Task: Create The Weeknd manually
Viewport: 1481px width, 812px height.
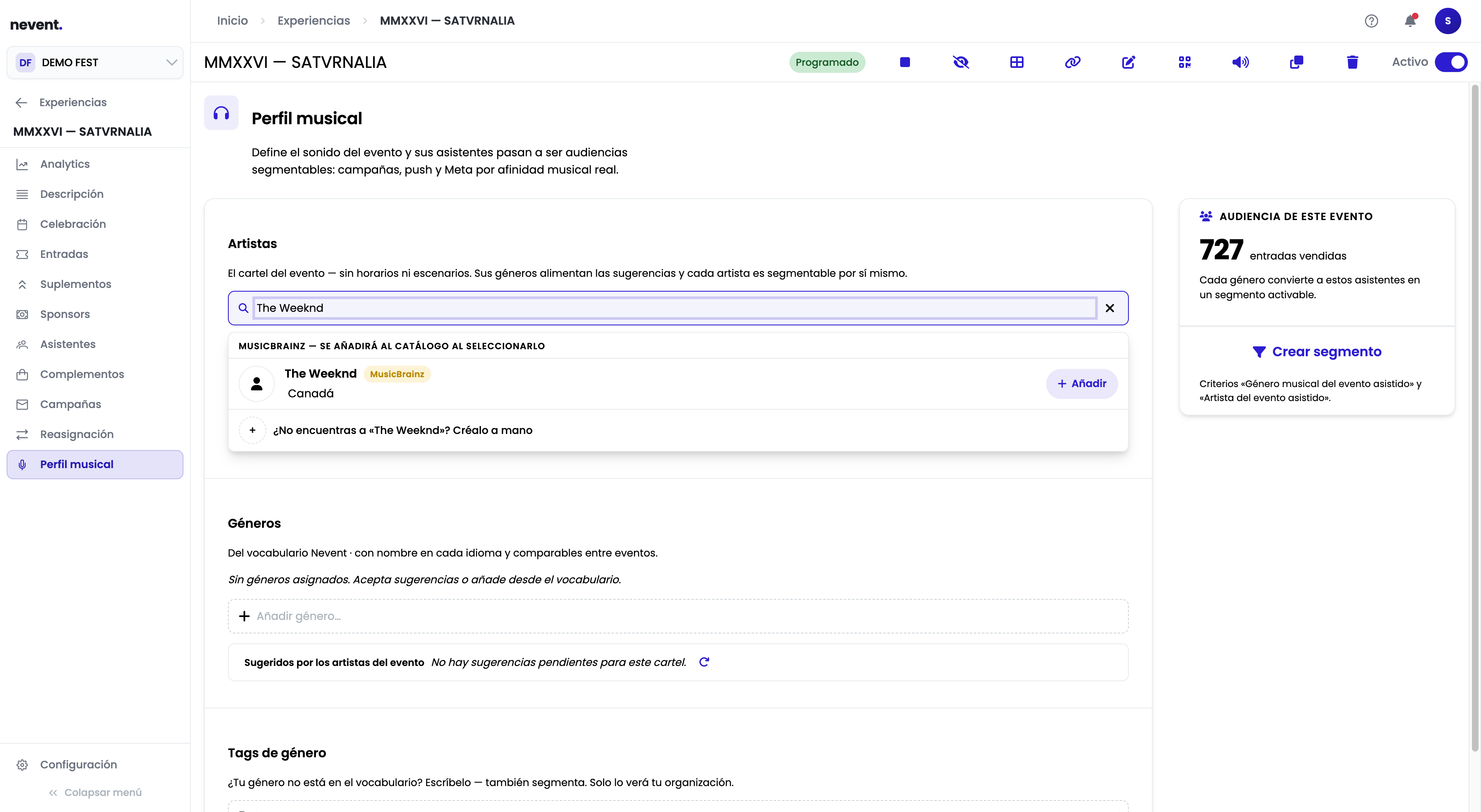Action: pyautogui.click(x=678, y=430)
